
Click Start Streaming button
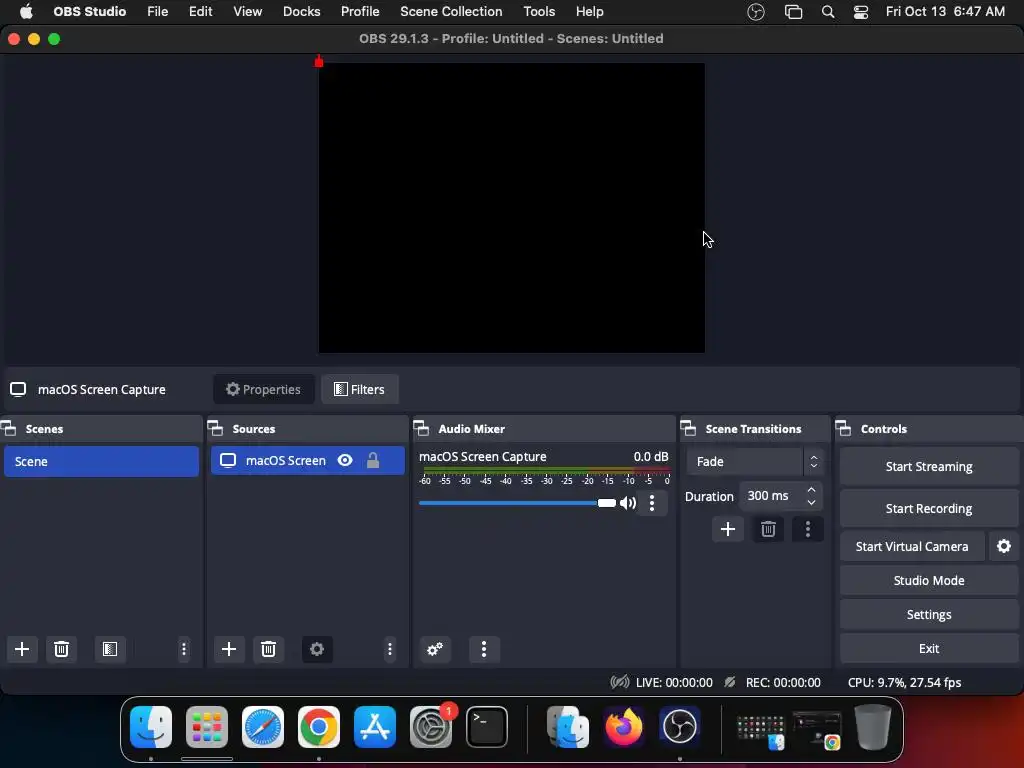(929, 466)
